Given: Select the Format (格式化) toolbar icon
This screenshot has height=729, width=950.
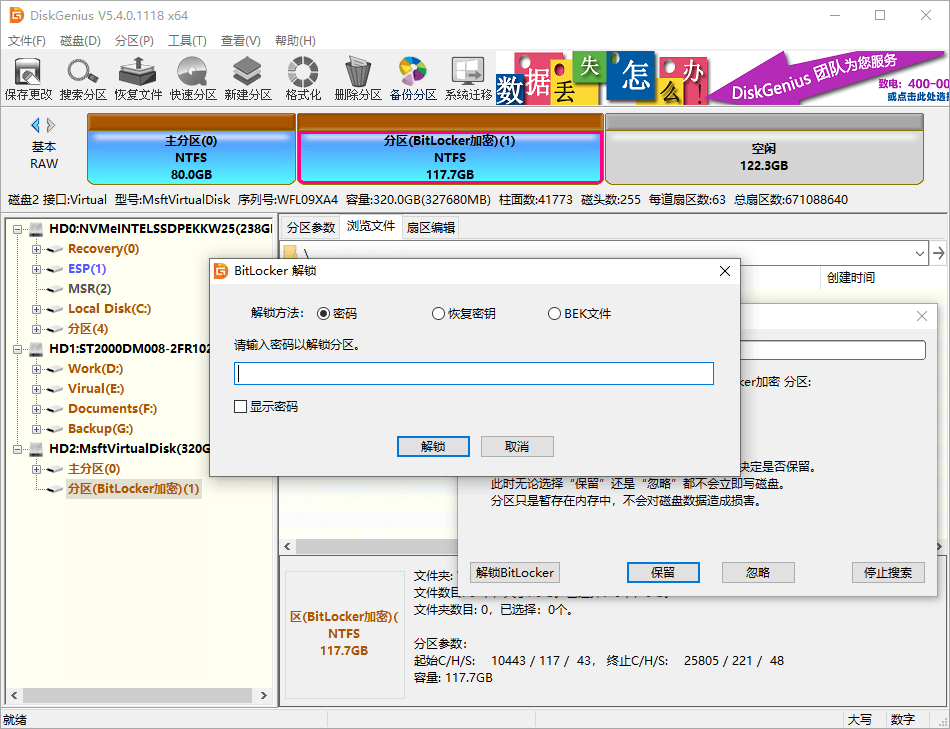Looking at the screenshot, I should tap(303, 79).
